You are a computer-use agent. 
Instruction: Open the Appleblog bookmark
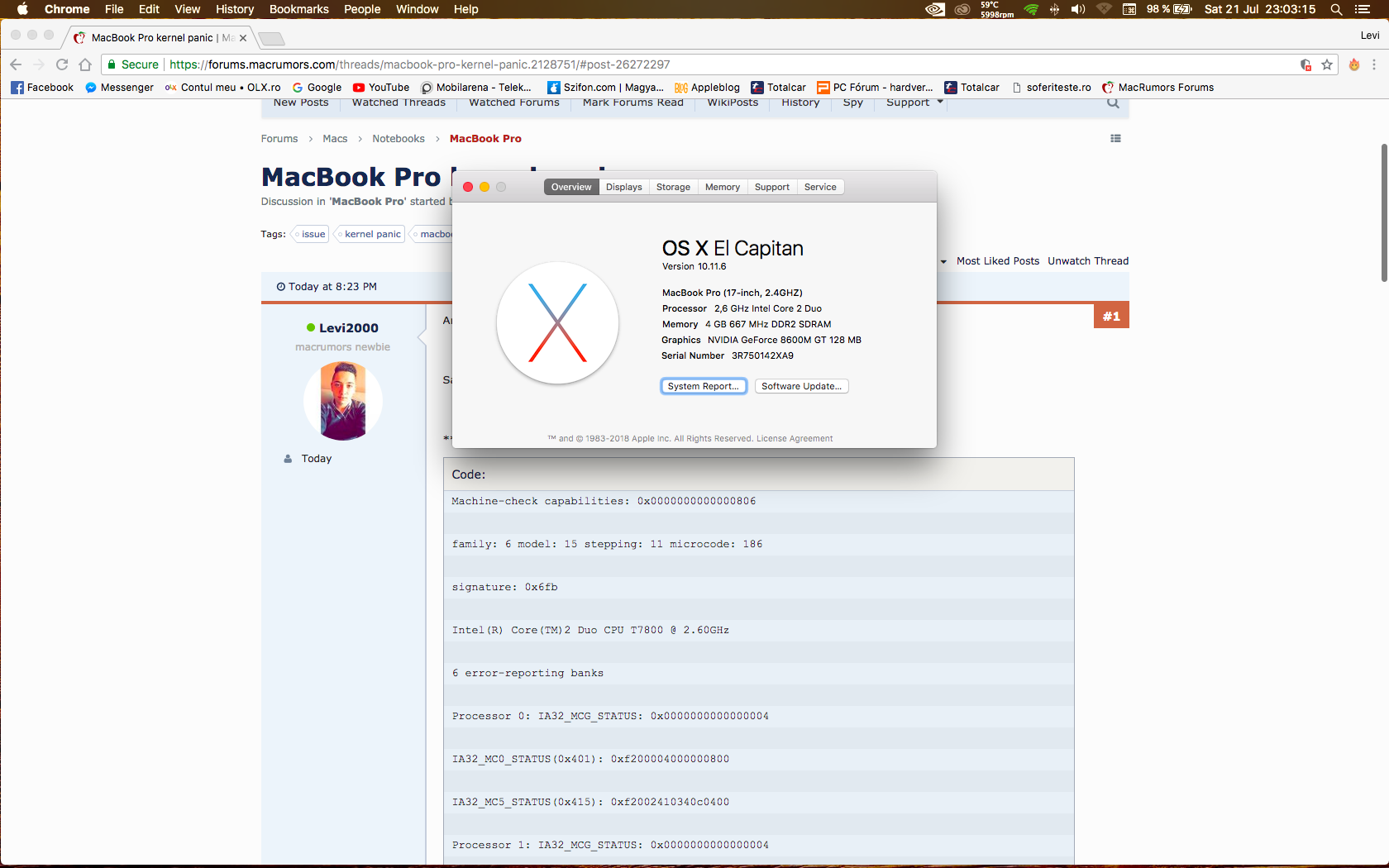point(707,88)
